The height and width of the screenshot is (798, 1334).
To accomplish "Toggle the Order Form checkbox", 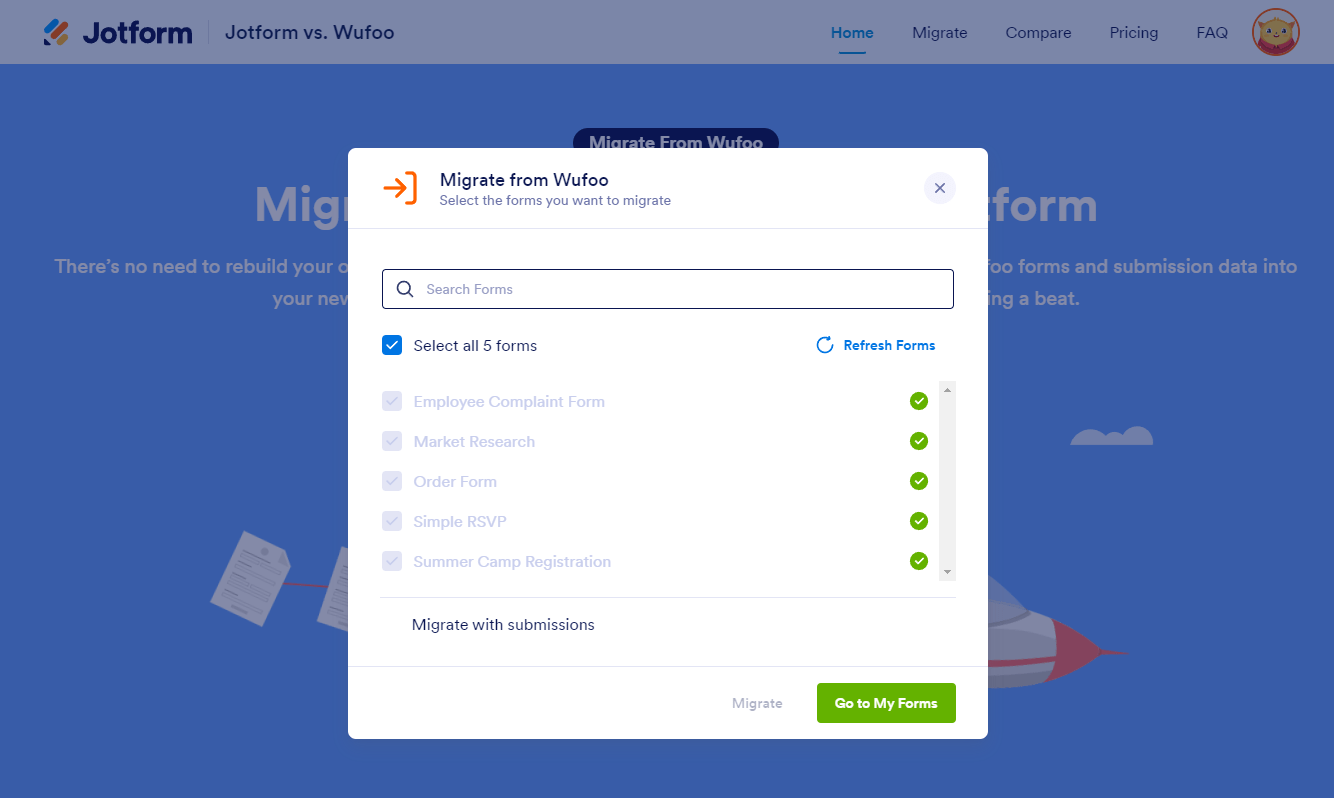I will point(392,481).
